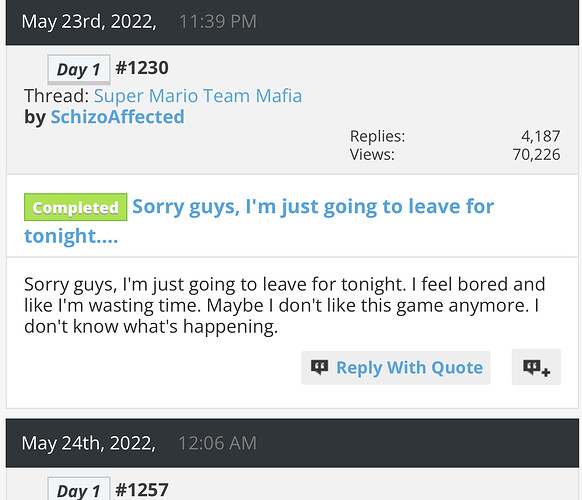Click post number #1230
This screenshot has height=500, width=582.
[x=142, y=68]
